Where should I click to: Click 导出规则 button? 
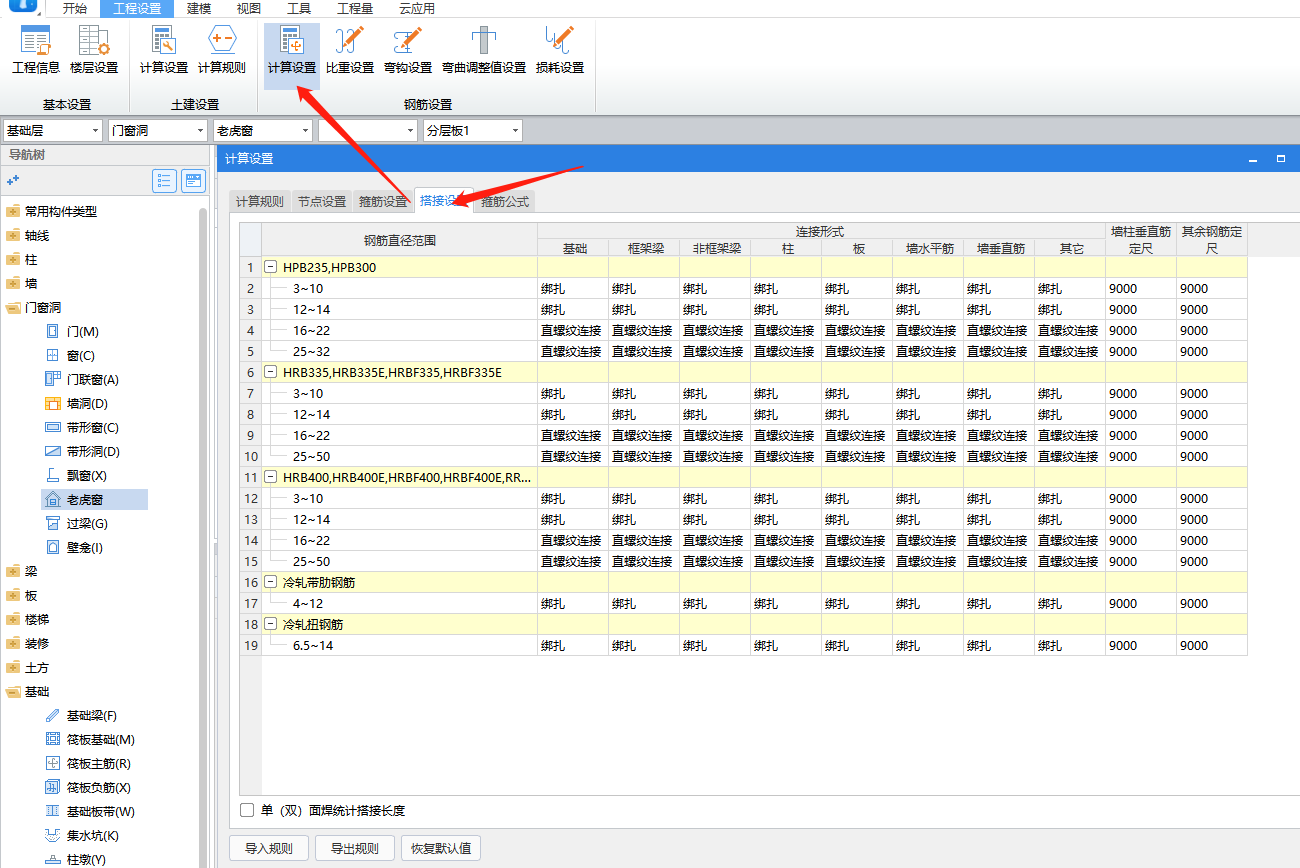355,849
